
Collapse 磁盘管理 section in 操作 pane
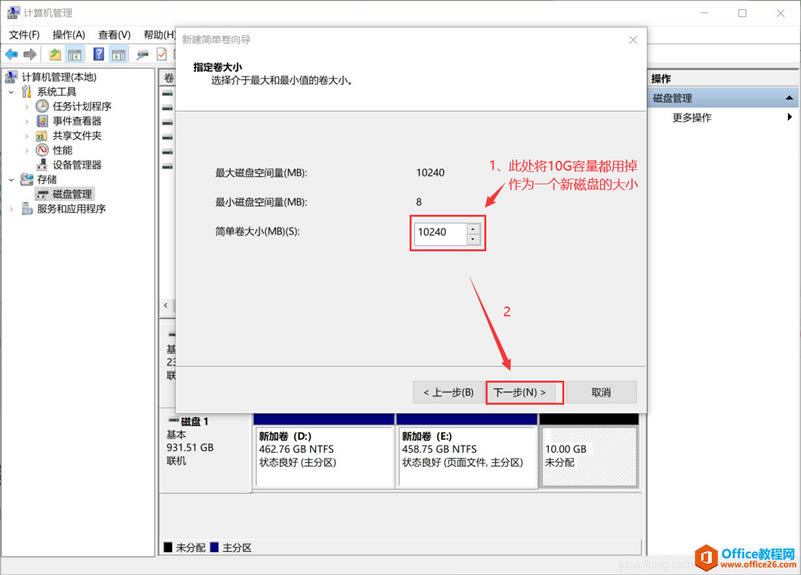click(789, 98)
